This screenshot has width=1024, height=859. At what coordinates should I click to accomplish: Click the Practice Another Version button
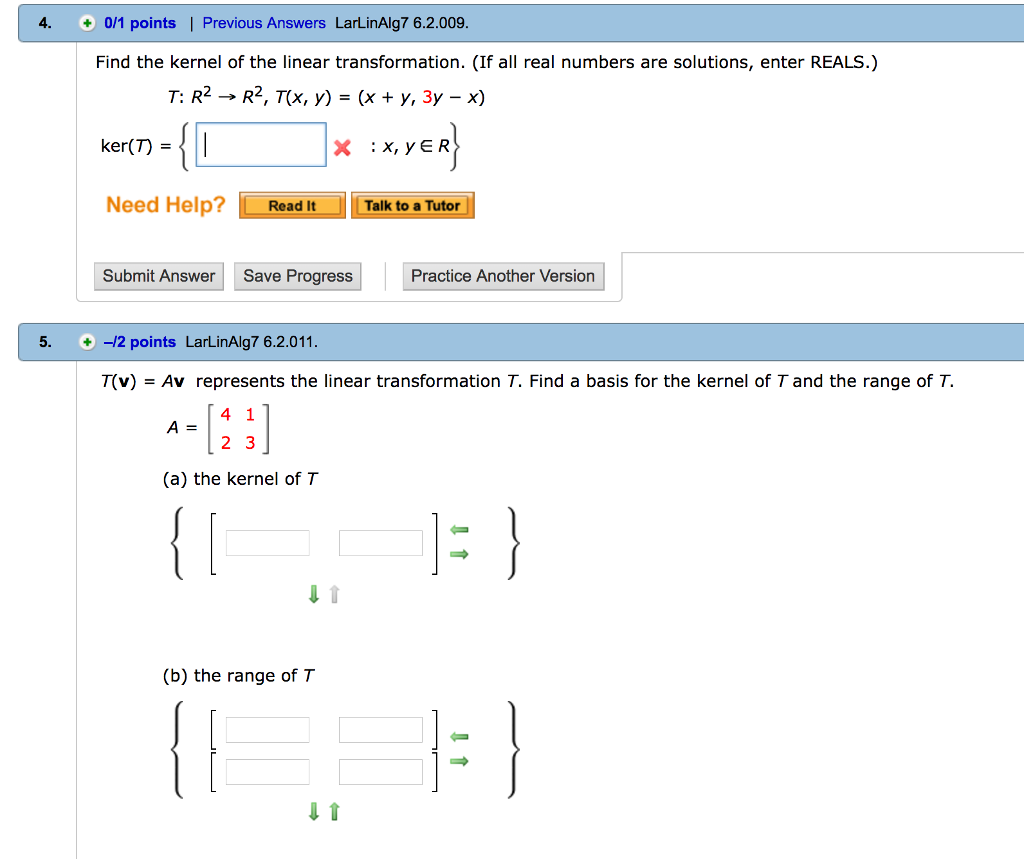(503, 276)
